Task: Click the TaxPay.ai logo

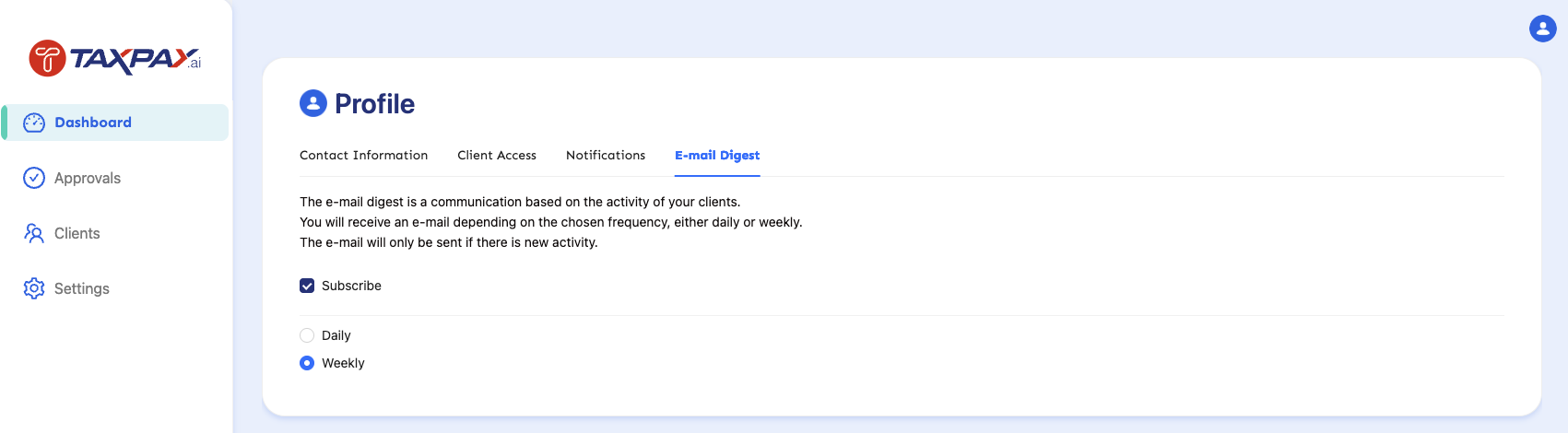Action: coord(115,59)
